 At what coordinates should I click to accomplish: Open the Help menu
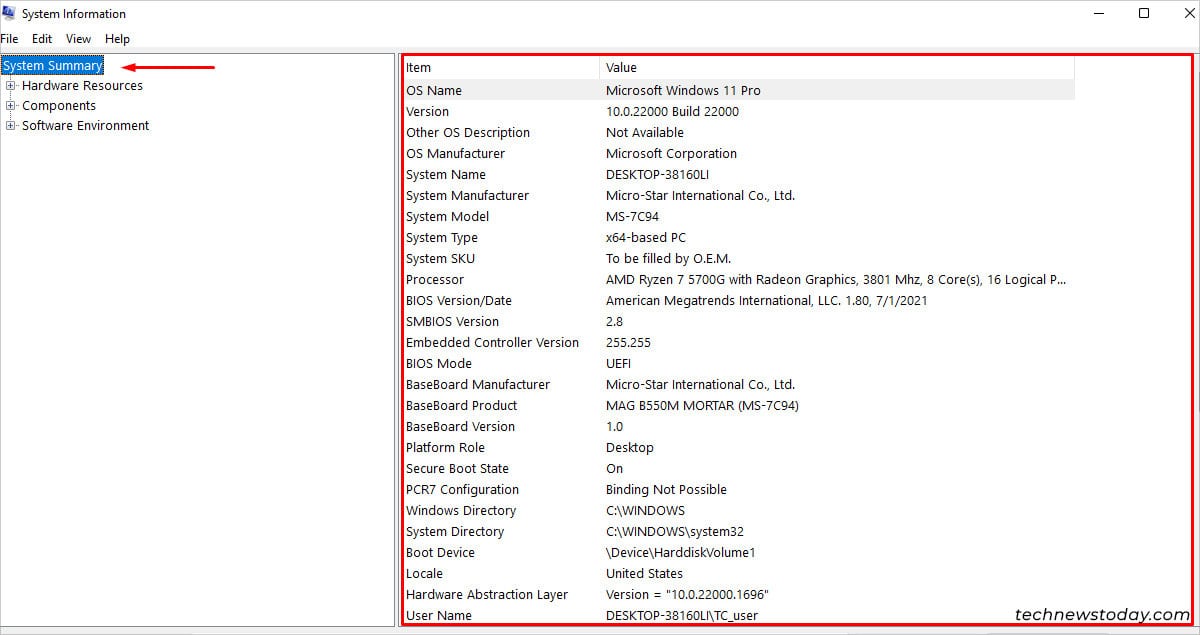[117, 39]
